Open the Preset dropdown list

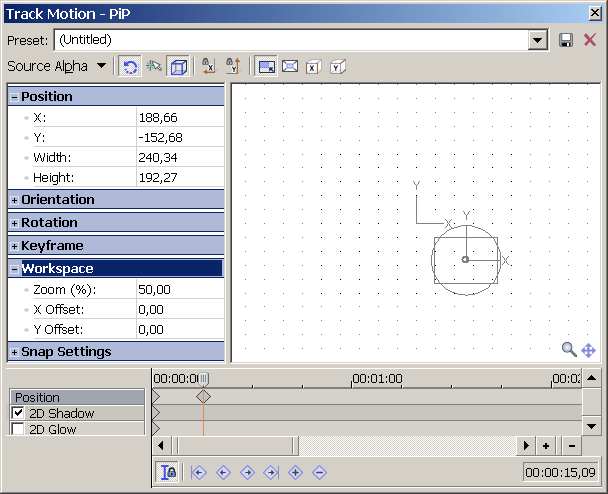(x=539, y=40)
